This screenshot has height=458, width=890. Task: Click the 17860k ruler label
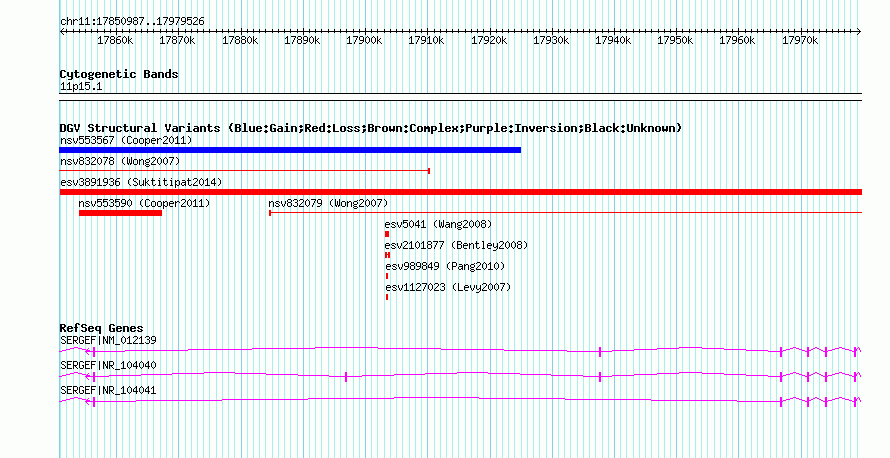[x=115, y=41]
